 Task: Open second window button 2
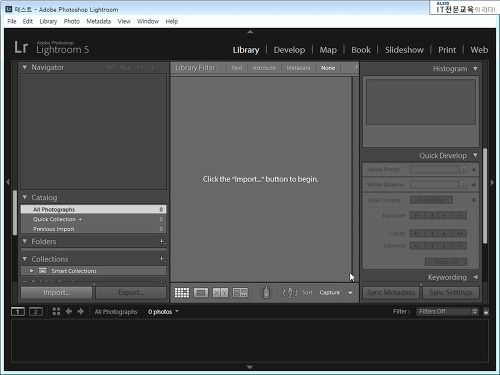pos(36,312)
